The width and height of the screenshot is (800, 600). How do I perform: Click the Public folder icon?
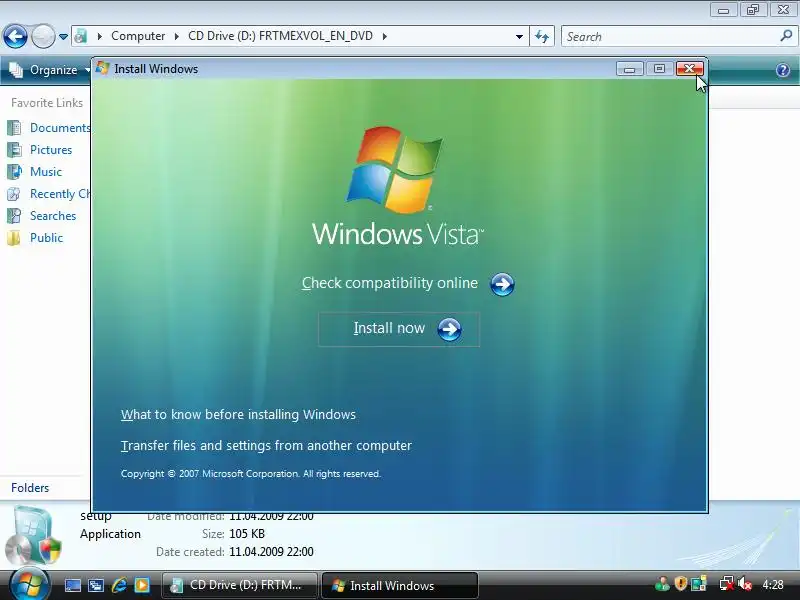[x=14, y=238]
